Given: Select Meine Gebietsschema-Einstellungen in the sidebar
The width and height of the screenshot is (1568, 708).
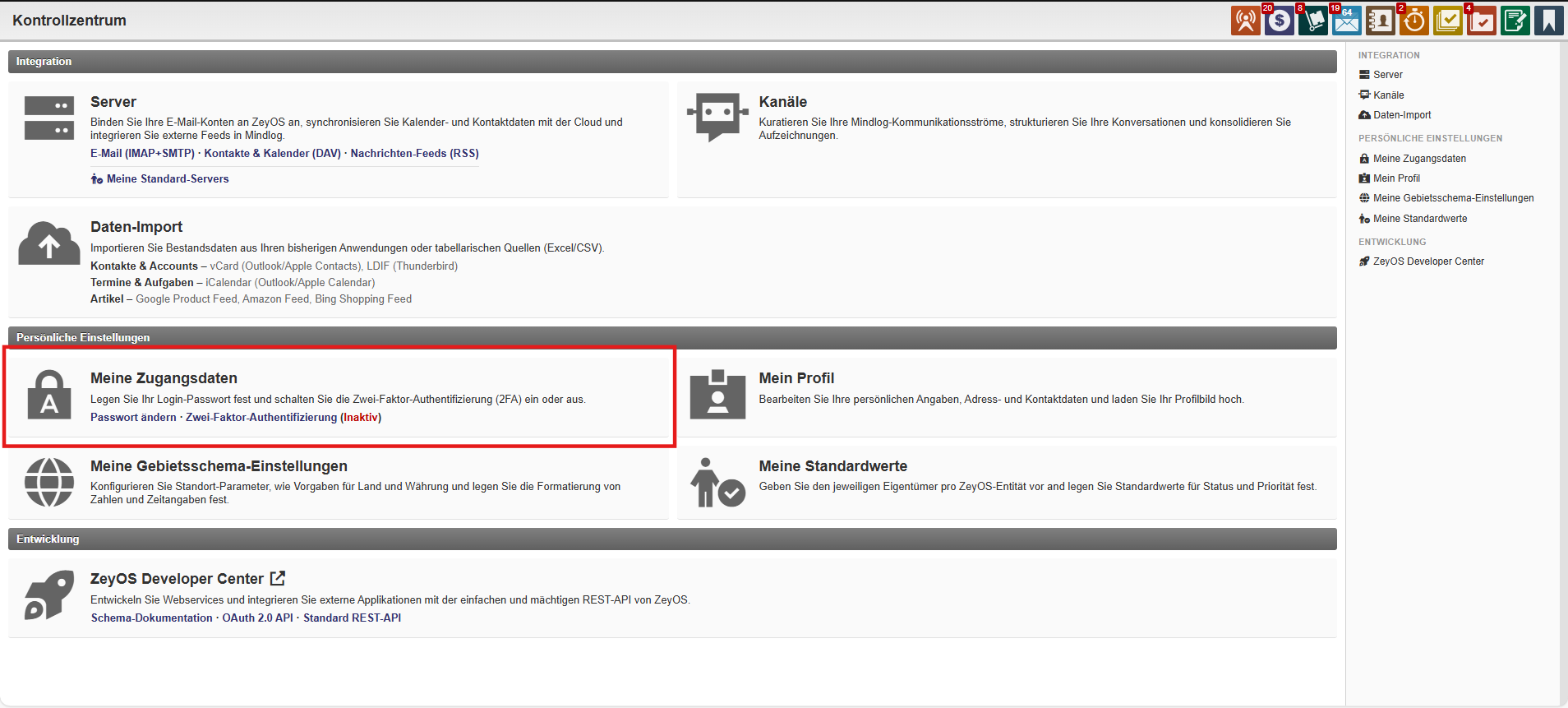Looking at the screenshot, I should click(1454, 198).
